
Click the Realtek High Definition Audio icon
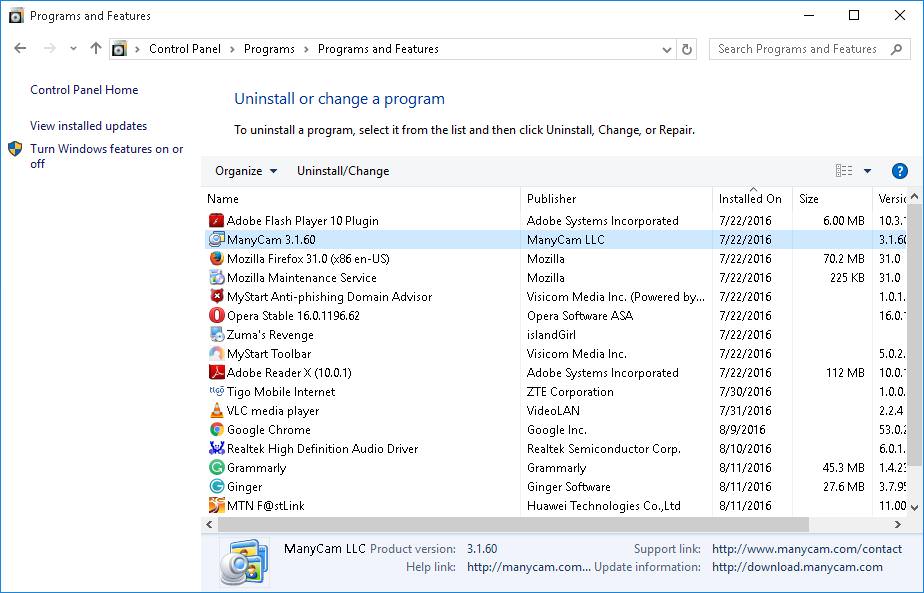(x=216, y=448)
